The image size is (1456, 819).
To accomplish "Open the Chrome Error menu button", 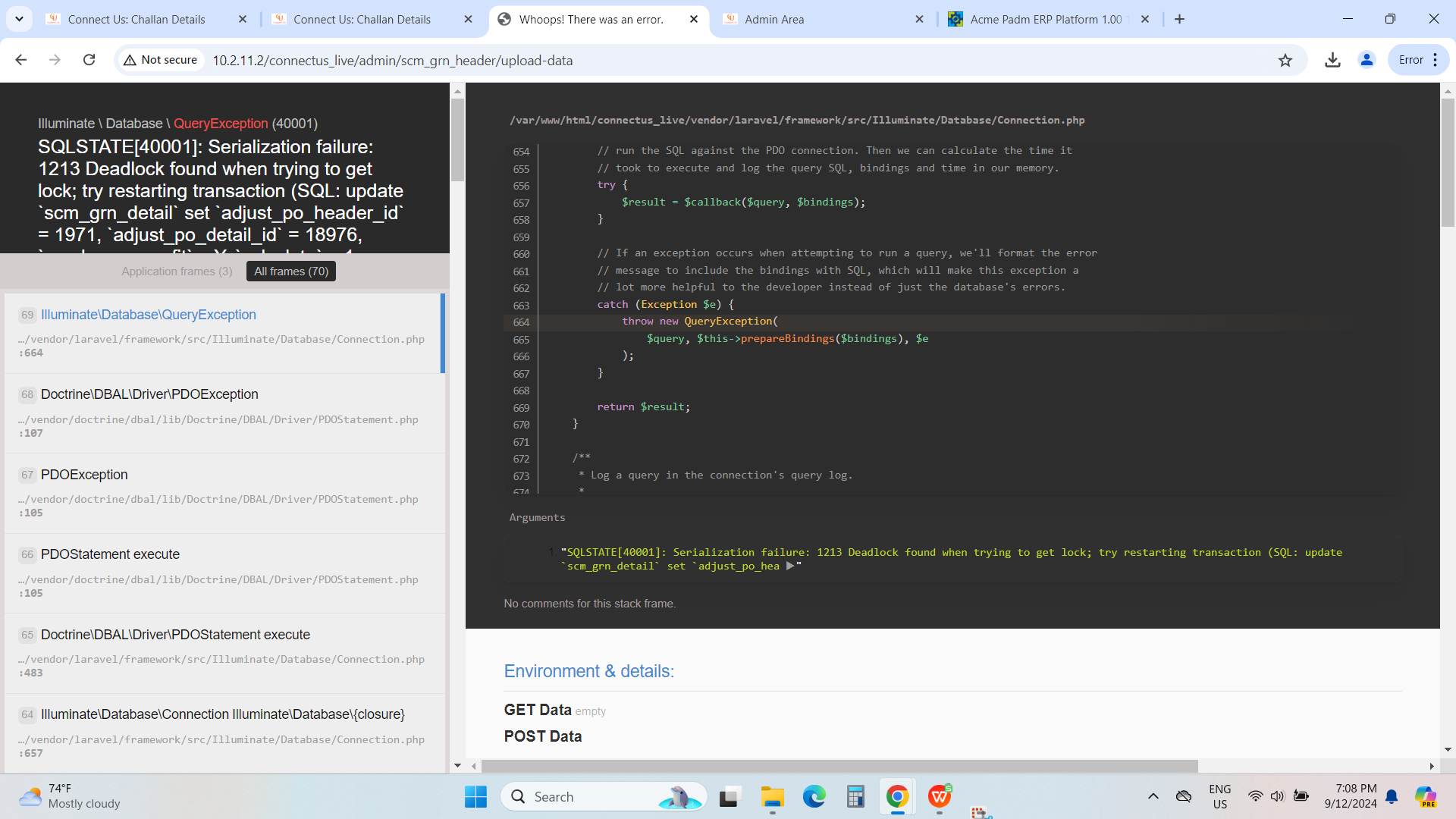I will coord(1417,60).
